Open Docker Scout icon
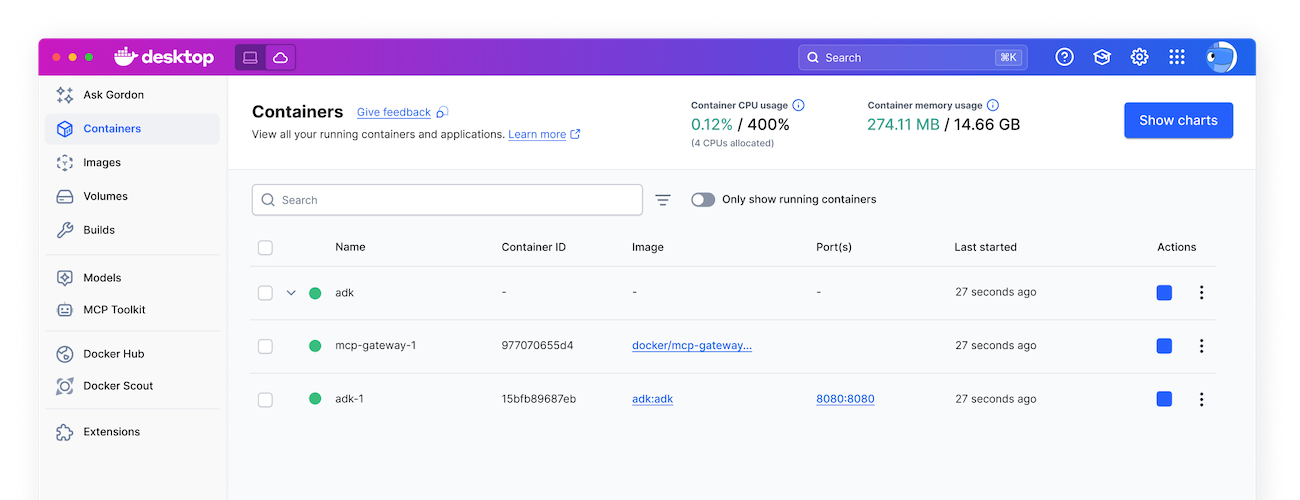 coord(65,386)
